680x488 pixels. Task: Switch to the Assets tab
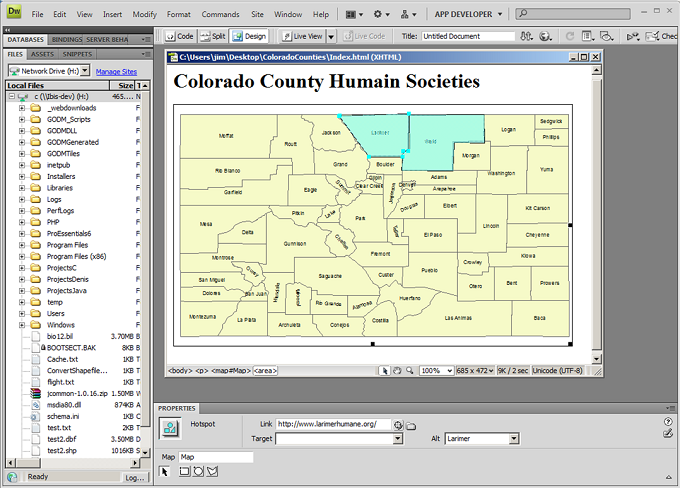coord(43,54)
